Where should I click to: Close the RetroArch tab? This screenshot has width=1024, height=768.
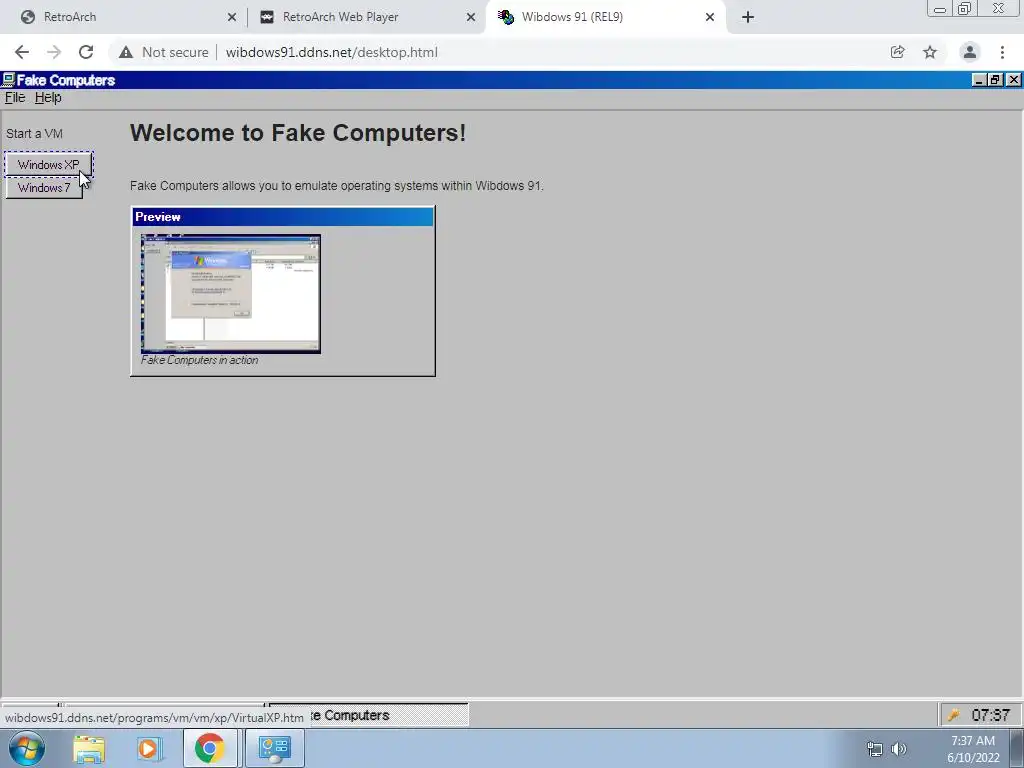[232, 17]
